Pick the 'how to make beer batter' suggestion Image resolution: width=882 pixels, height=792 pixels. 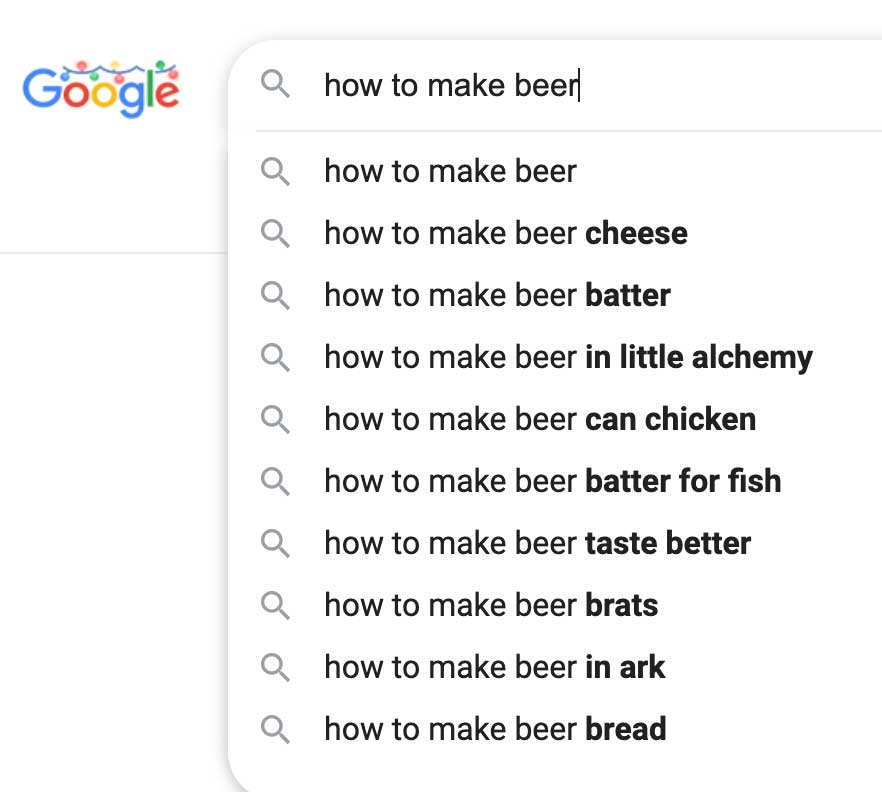pyautogui.click(x=555, y=295)
